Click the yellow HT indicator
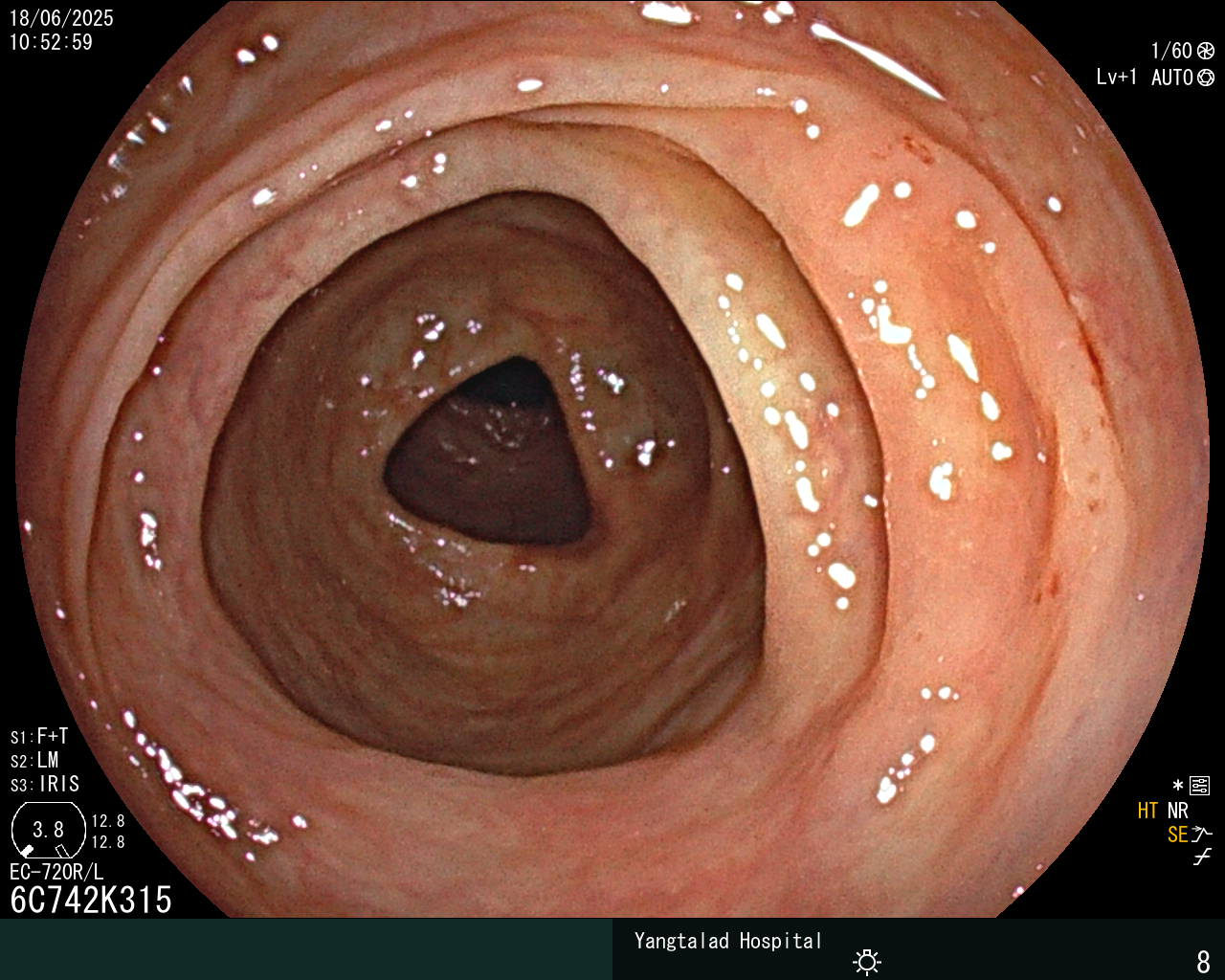1225x980 pixels. [x=1147, y=811]
